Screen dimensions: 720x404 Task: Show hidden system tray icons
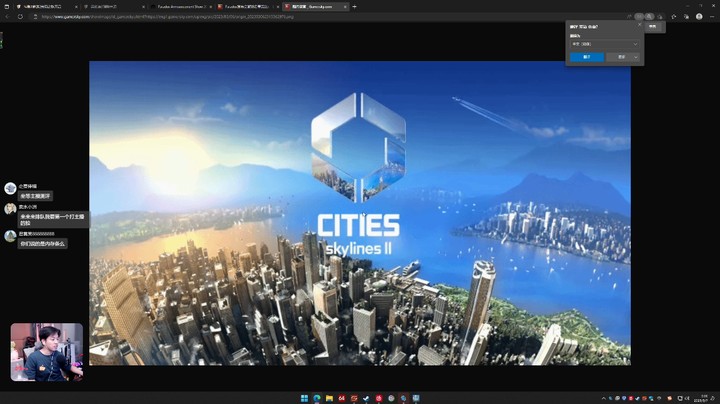tap(603, 398)
